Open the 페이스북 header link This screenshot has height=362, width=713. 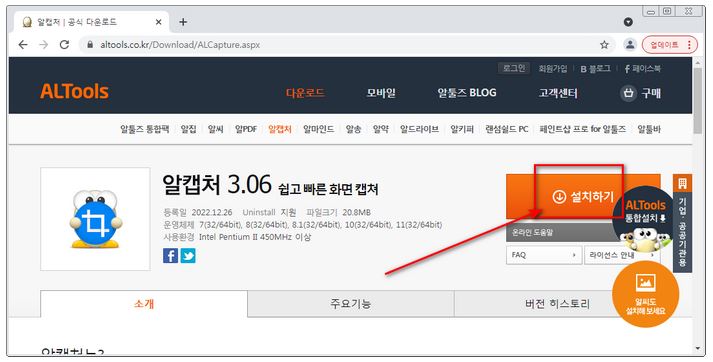coord(643,69)
